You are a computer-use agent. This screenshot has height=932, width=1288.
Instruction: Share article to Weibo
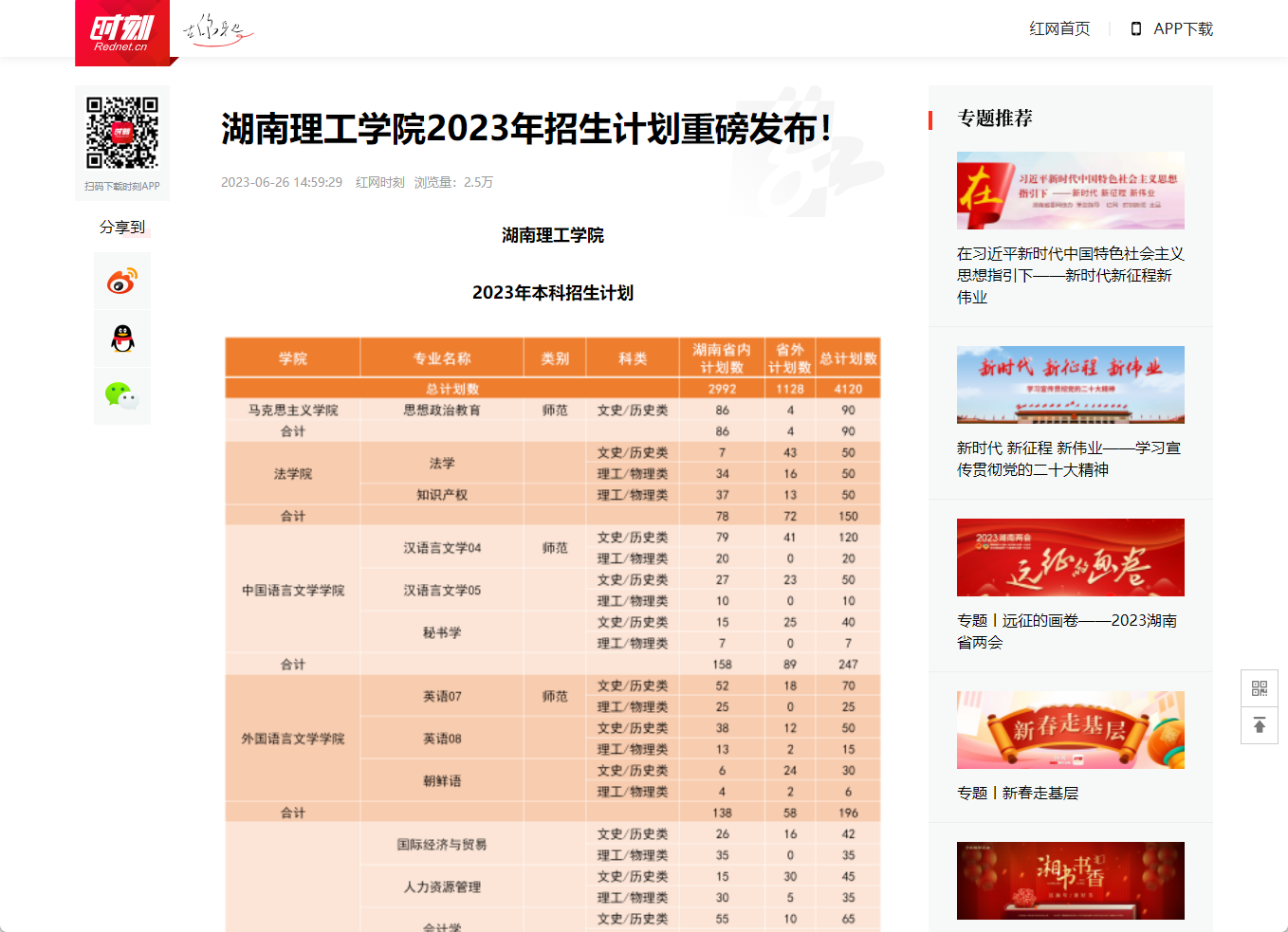(122, 282)
